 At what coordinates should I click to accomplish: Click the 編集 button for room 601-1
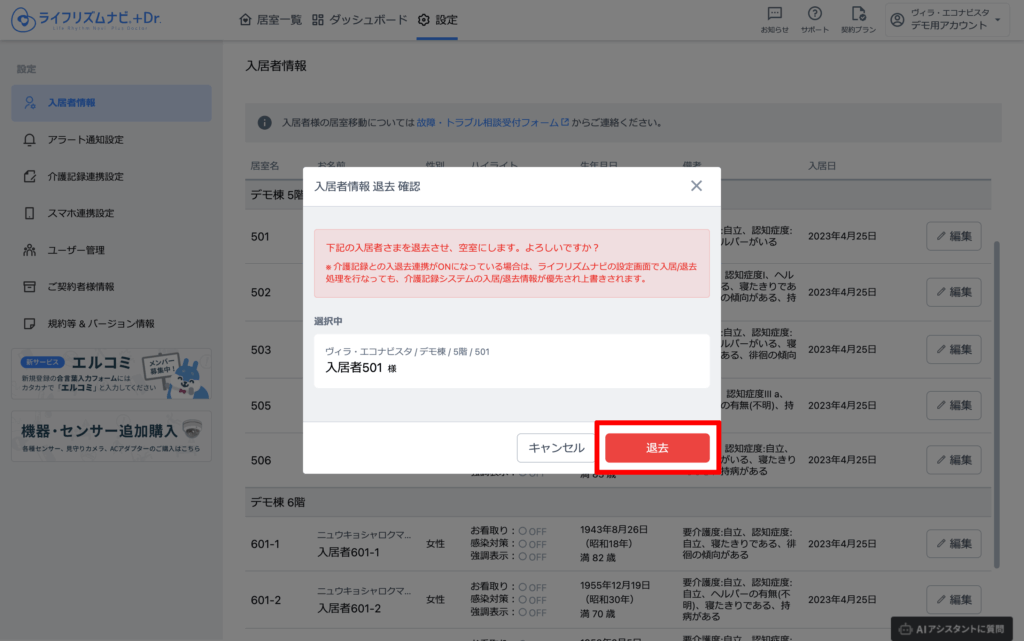(953, 544)
